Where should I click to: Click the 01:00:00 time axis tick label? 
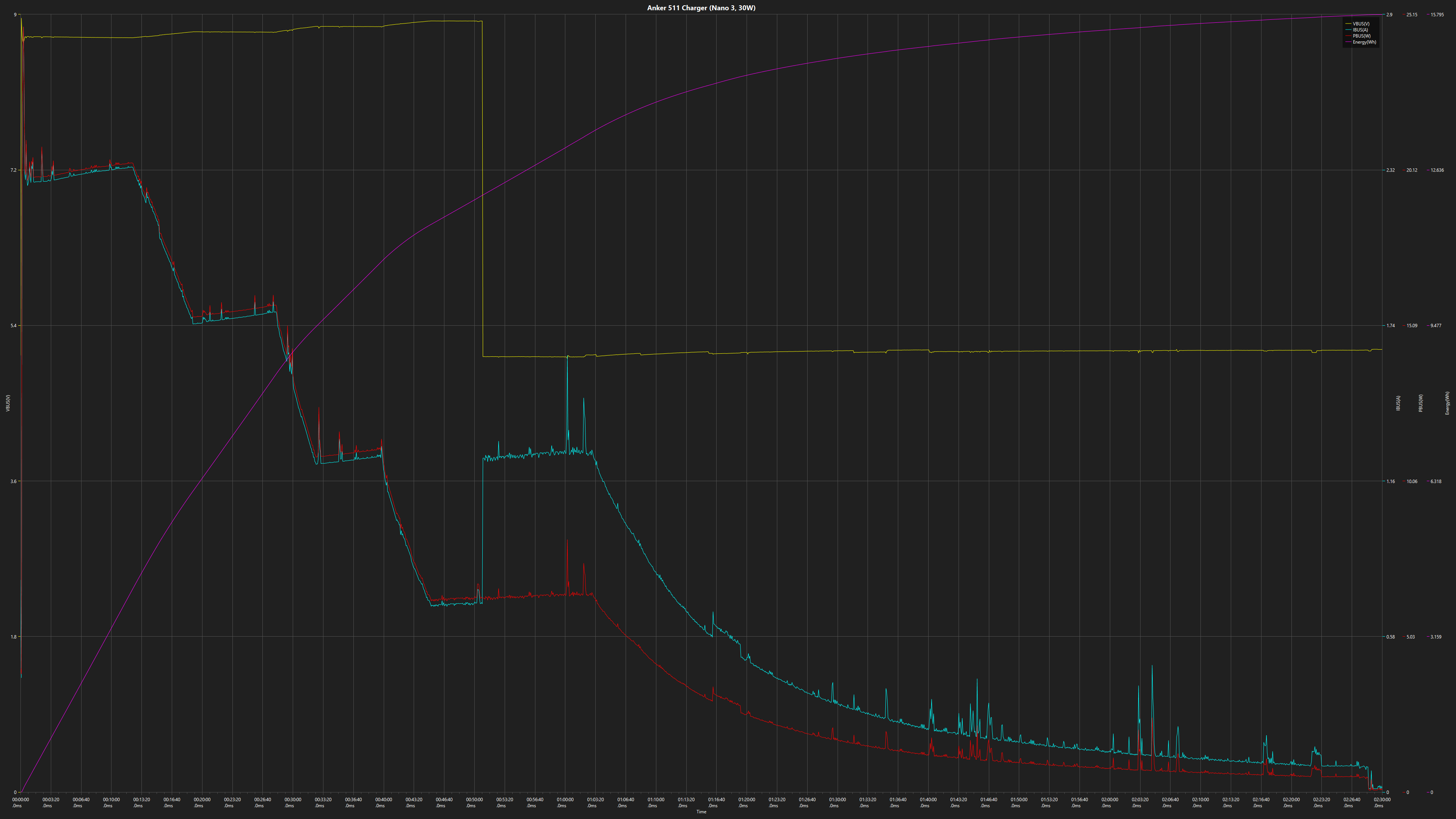tap(565, 800)
